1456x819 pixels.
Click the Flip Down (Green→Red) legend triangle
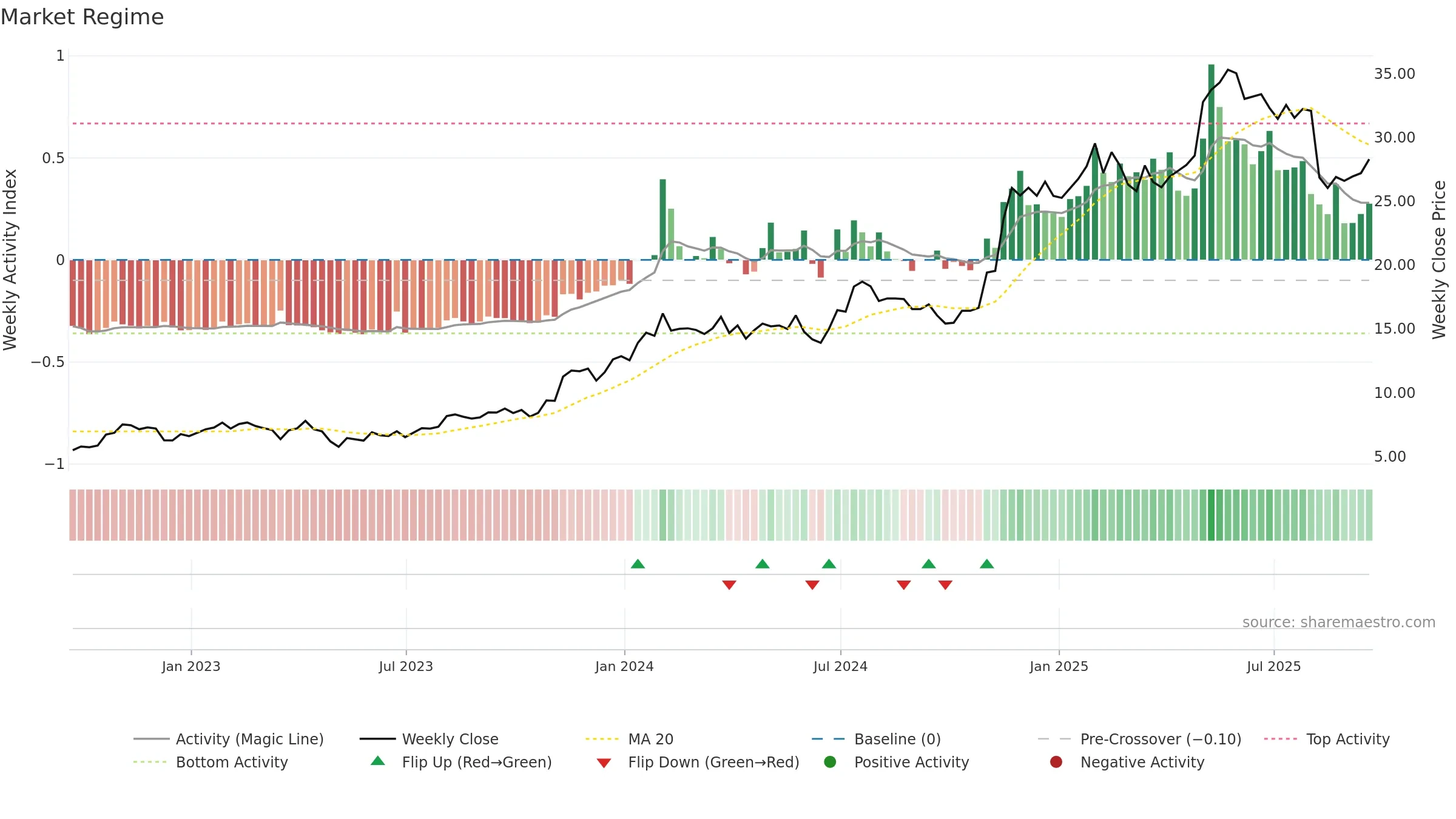(x=604, y=763)
